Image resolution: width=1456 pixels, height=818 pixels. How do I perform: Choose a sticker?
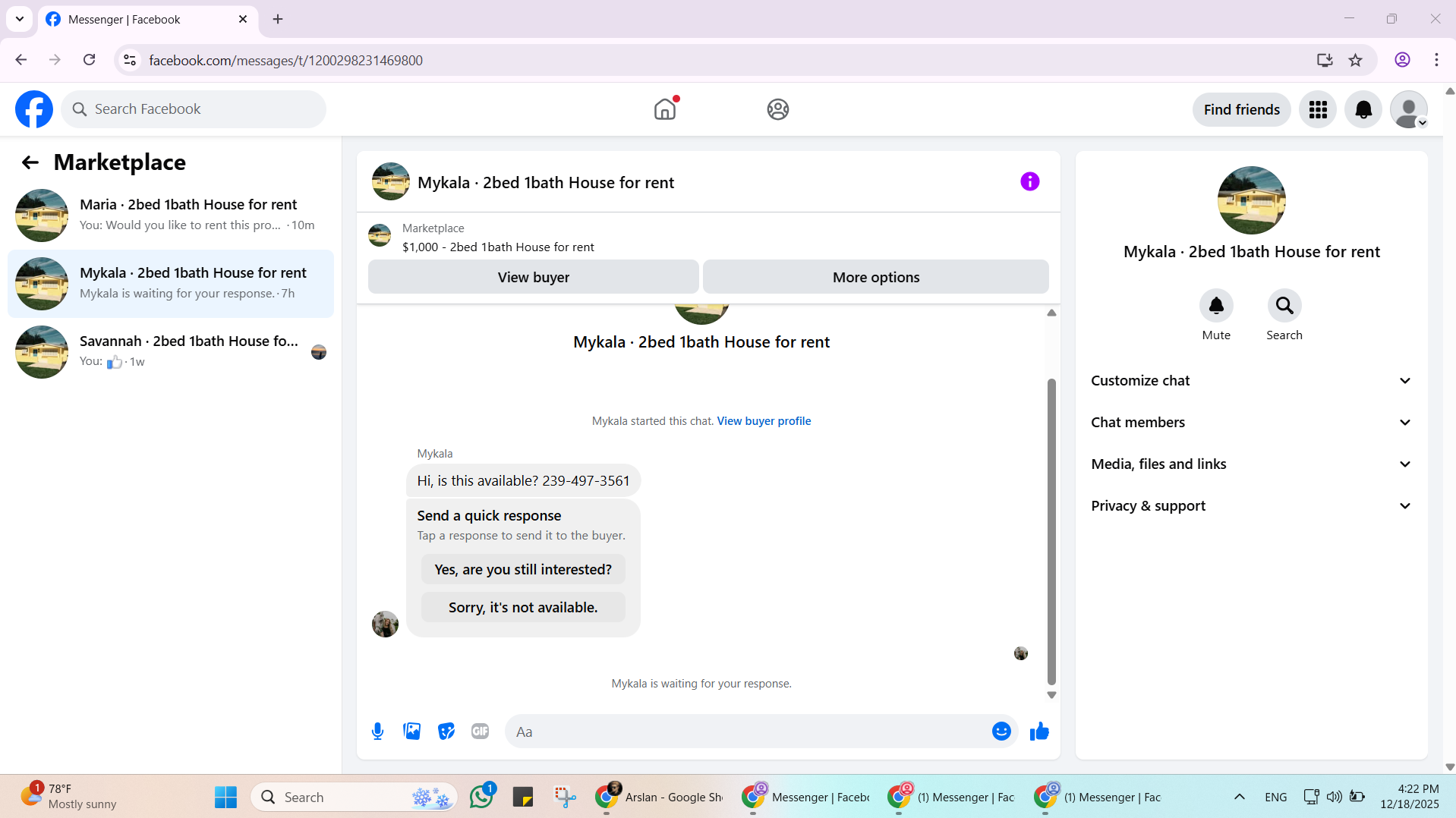tap(446, 731)
